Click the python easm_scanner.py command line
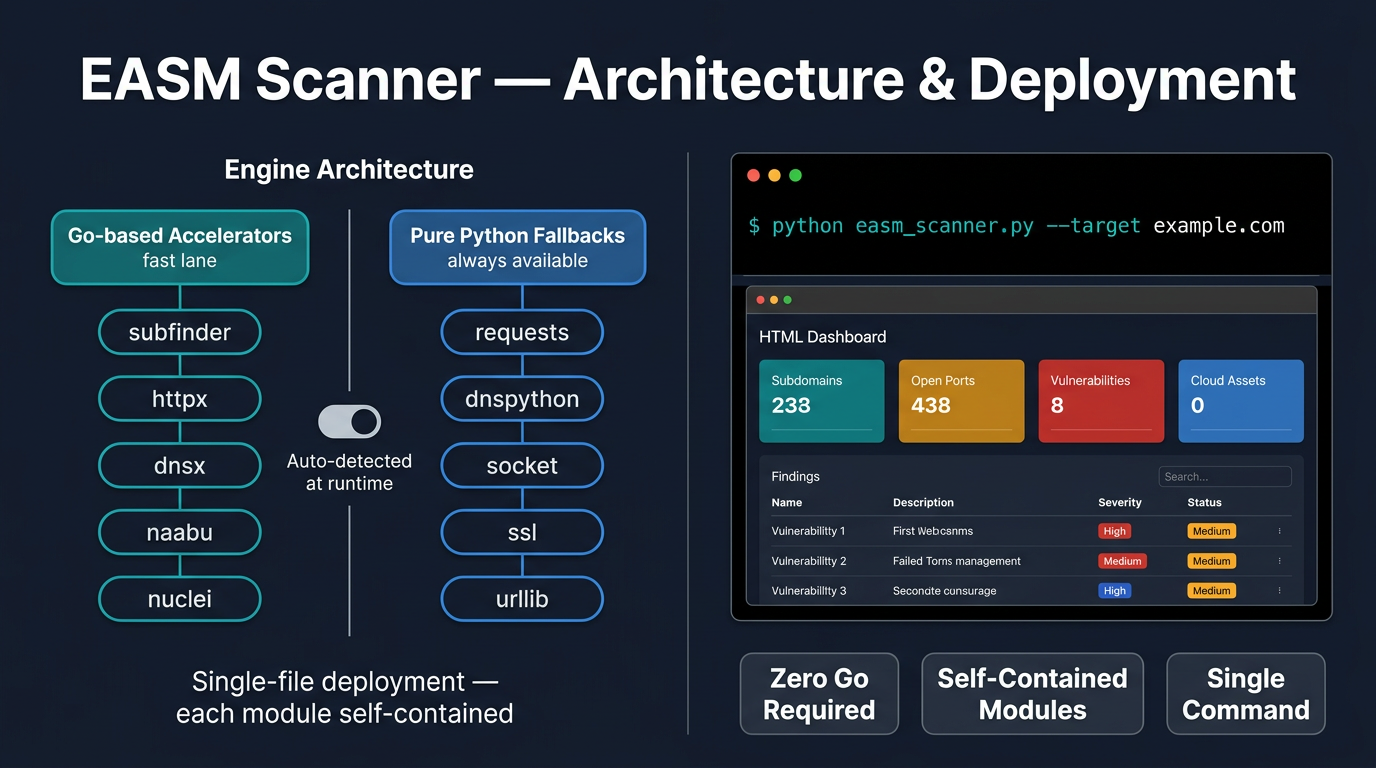The image size is (1376, 768). (1016, 226)
